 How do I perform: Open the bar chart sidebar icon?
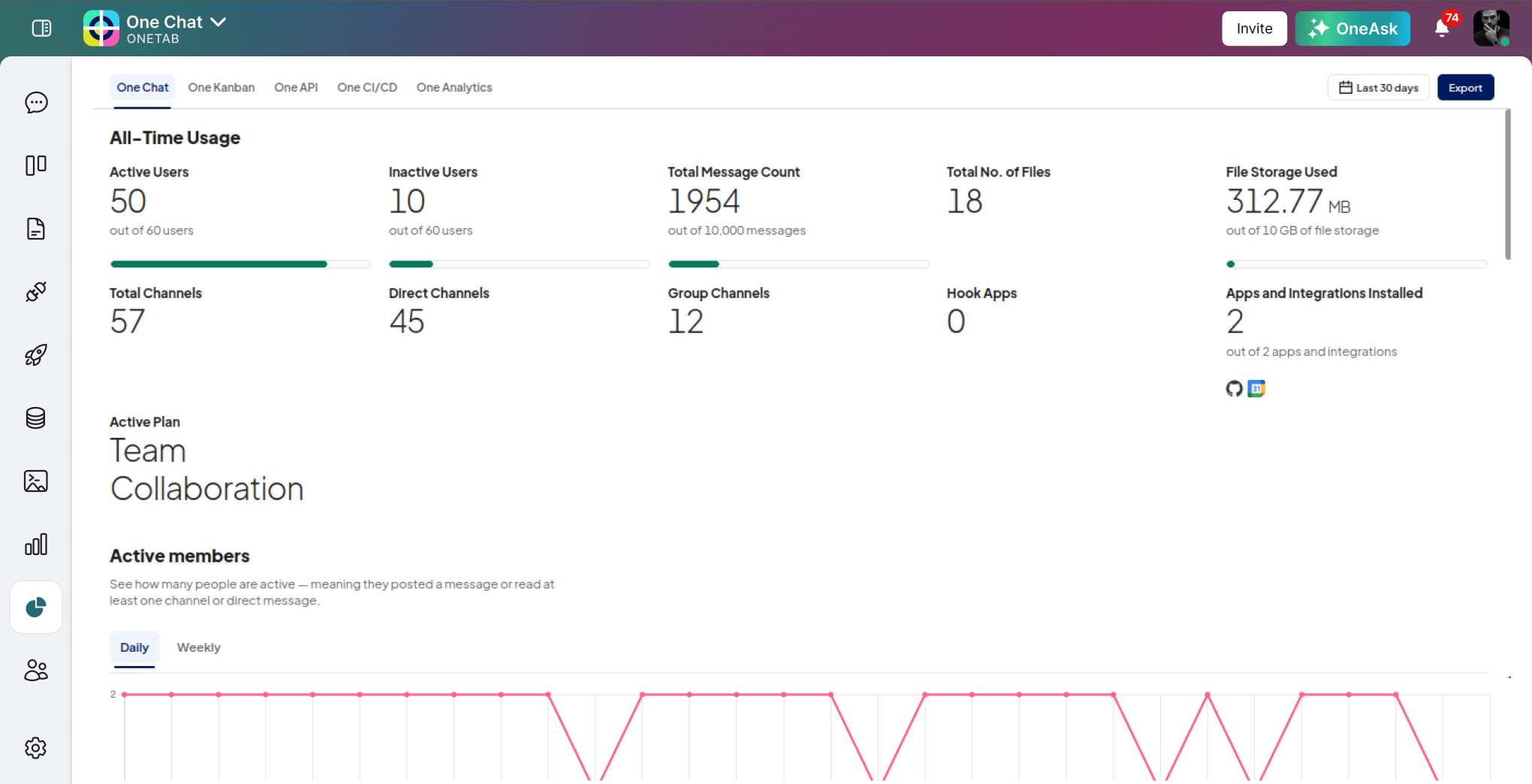click(36, 544)
